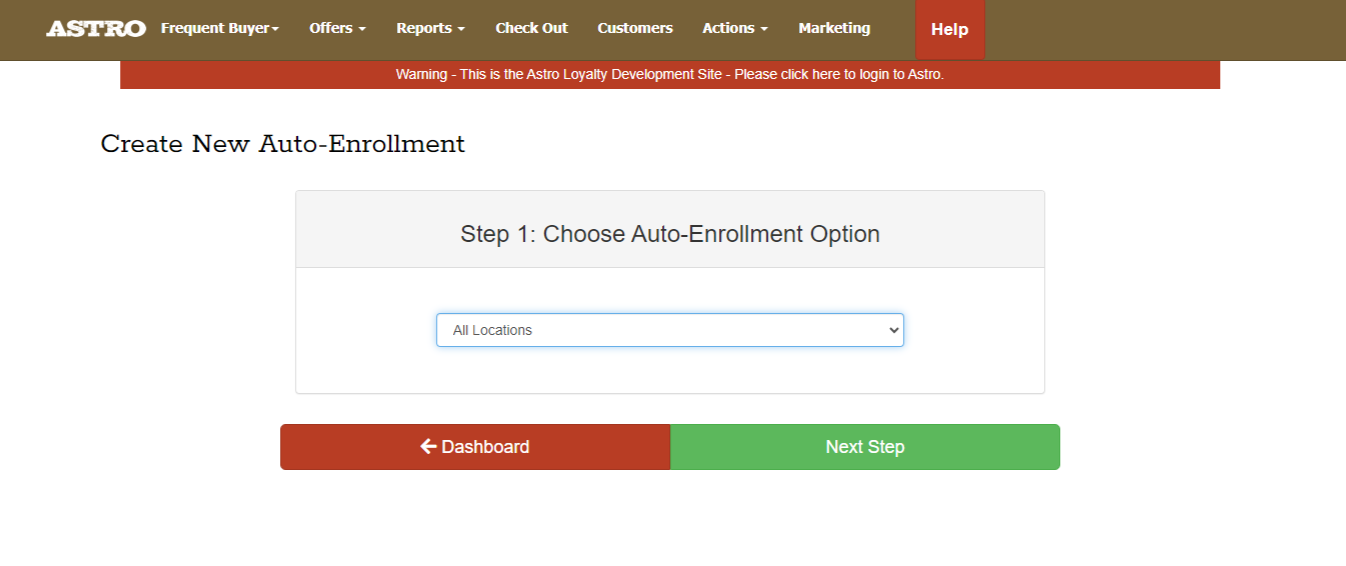Return to Dashboard using the red button
1346x566 pixels.
point(475,447)
